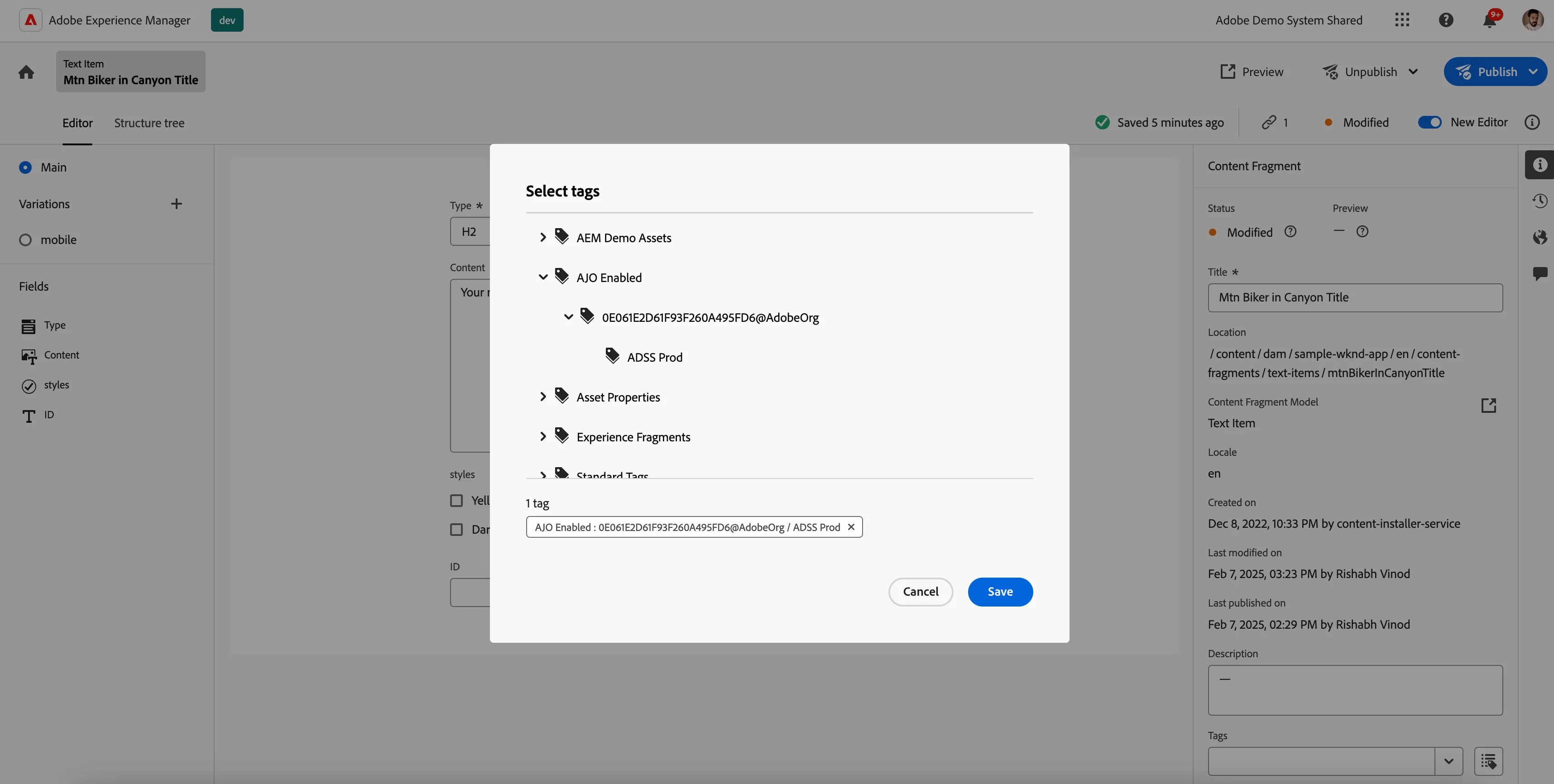Open the Tags dropdown arrow
This screenshot has height=784, width=1554.
click(x=1448, y=761)
